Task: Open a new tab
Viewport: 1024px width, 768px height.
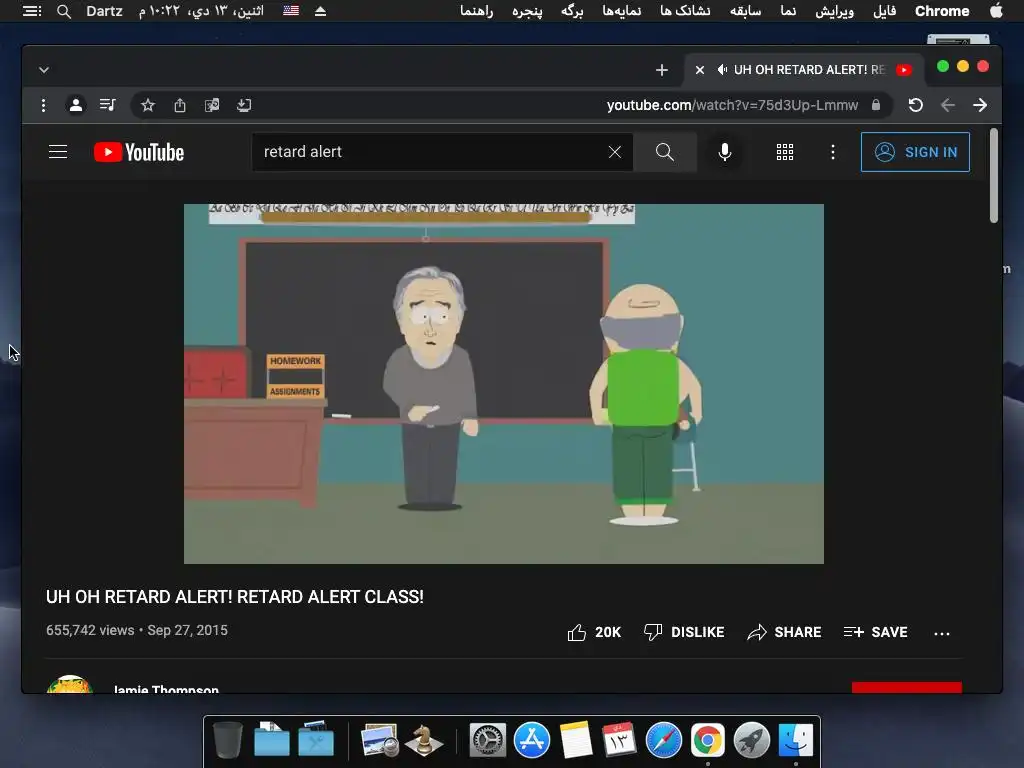Action: pos(662,70)
